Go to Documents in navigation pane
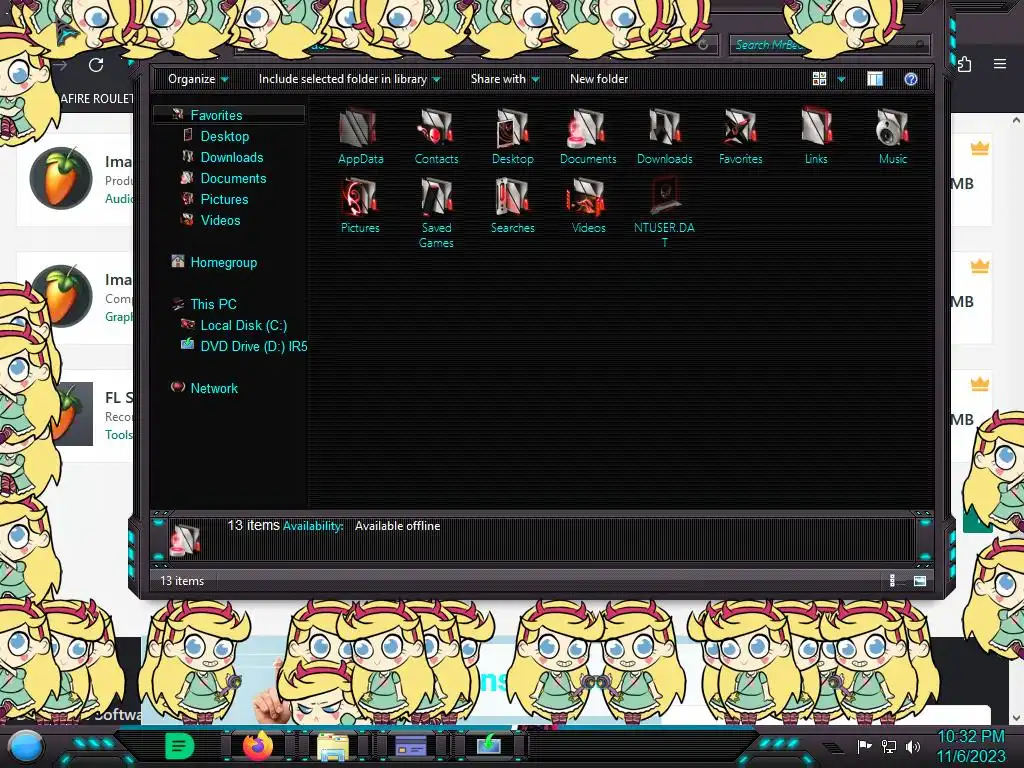Screen dimensions: 1024x768 pyautogui.click(x=233, y=178)
